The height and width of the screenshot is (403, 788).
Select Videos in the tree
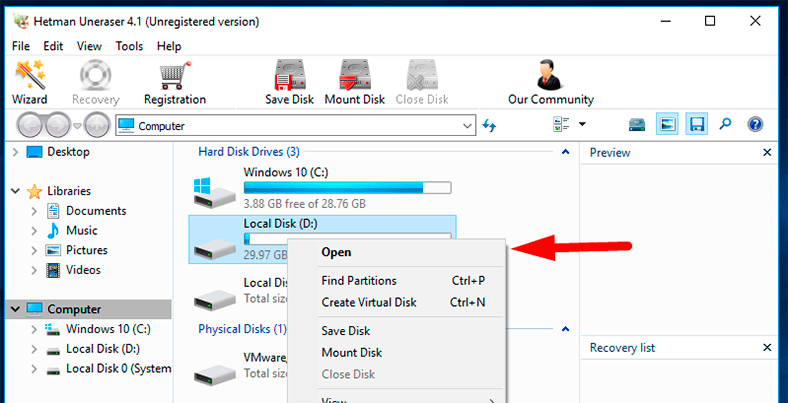83,270
